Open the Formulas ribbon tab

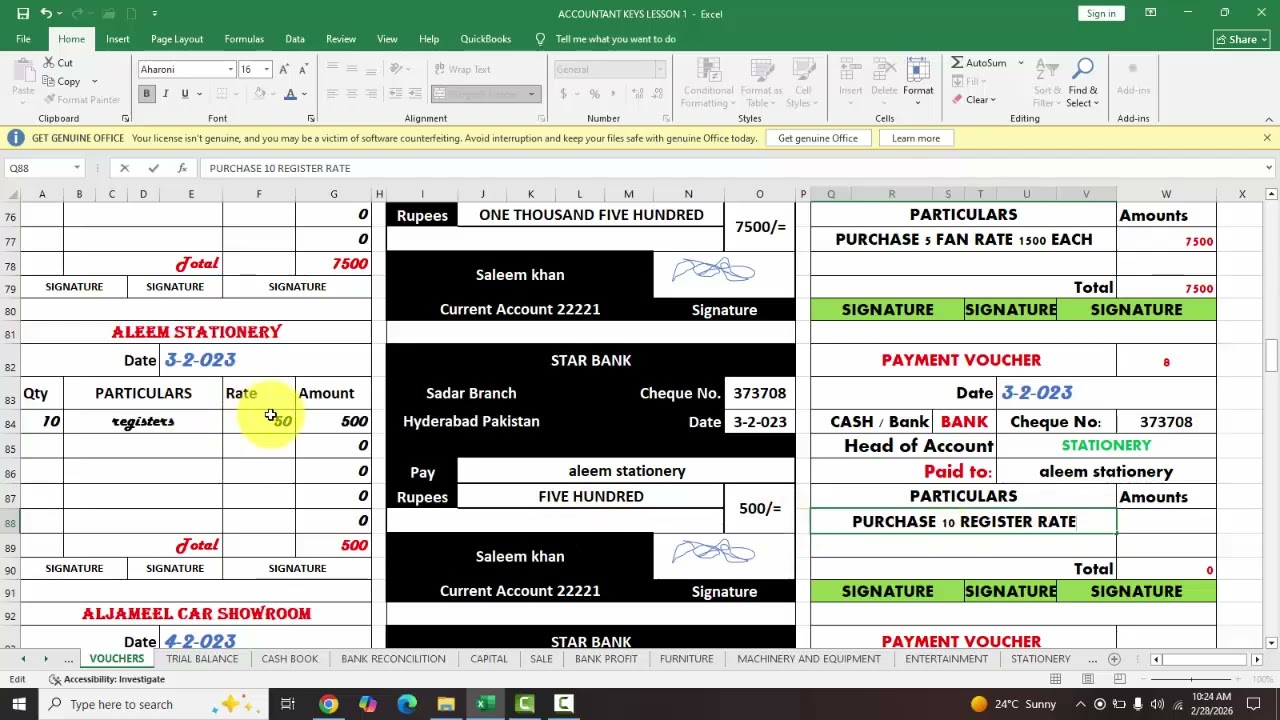[x=244, y=39]
